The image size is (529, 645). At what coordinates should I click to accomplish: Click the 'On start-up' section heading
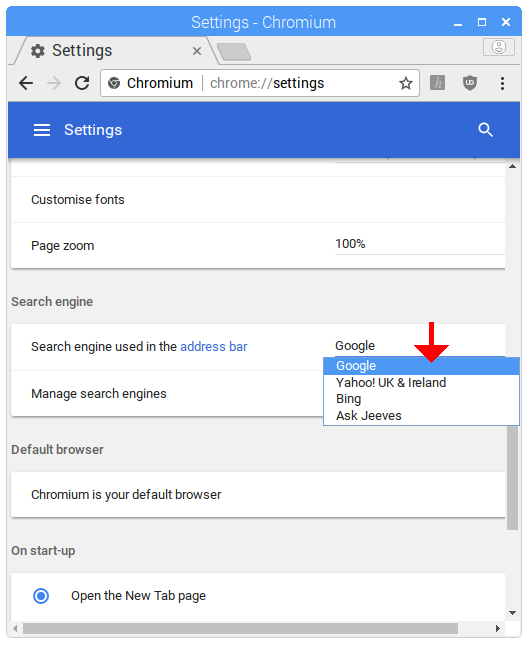click(x=43, y=551)
